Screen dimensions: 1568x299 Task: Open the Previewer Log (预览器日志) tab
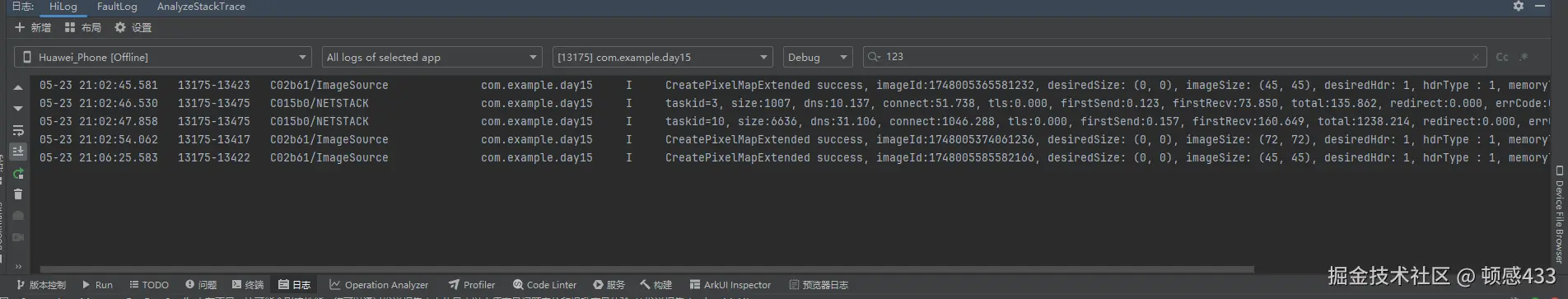point(819,285)
